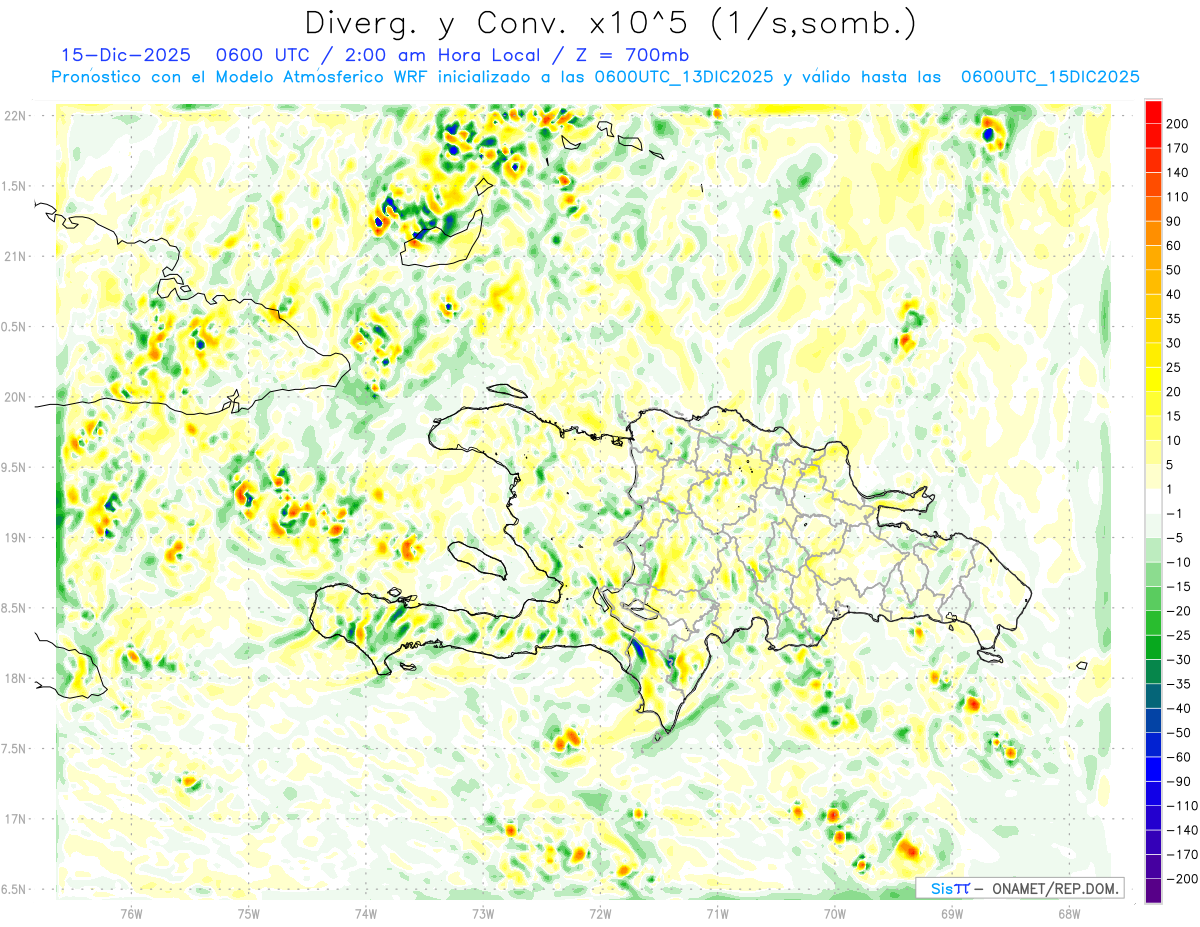Viewport: 1200px width, 927px height.
Task: Click the '69W' longitude label
Action: click(951, 913)
